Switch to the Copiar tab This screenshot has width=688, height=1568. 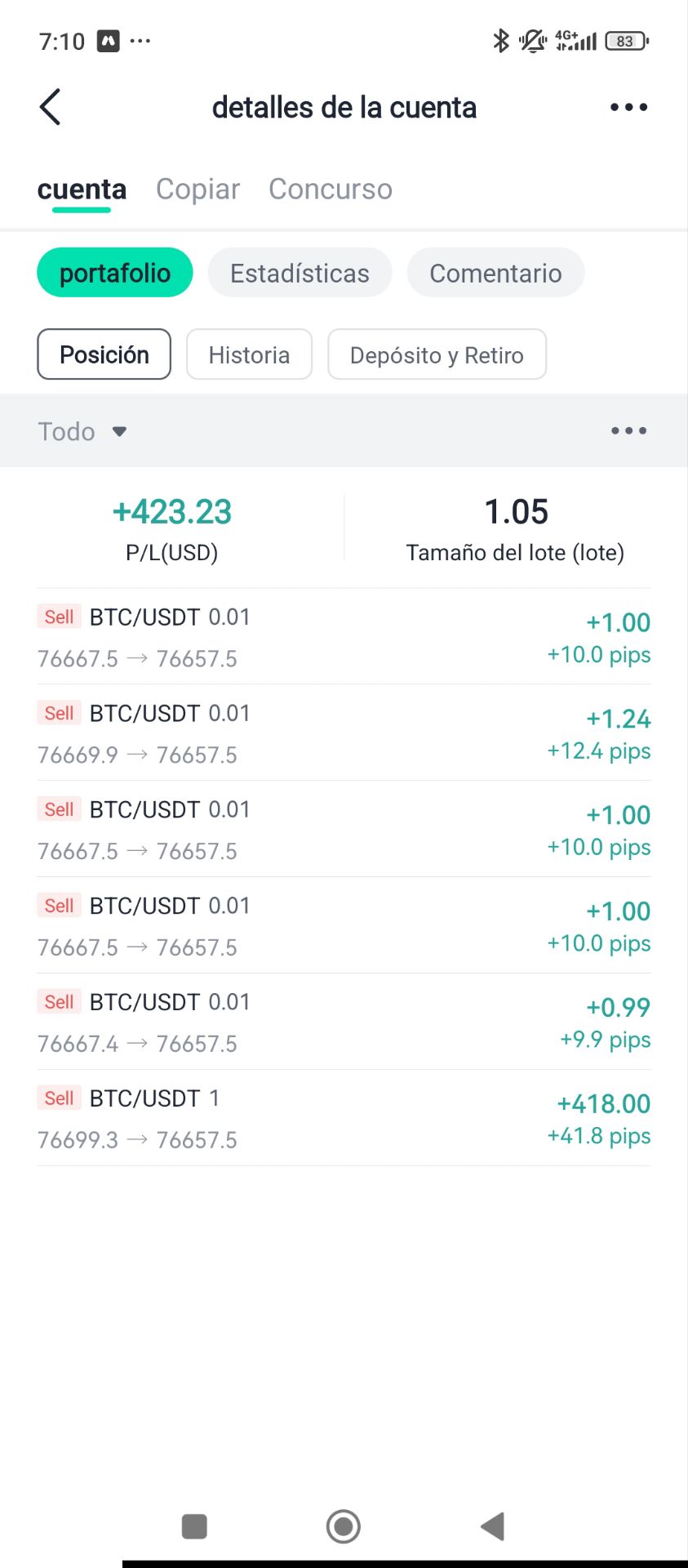(198, 189)
